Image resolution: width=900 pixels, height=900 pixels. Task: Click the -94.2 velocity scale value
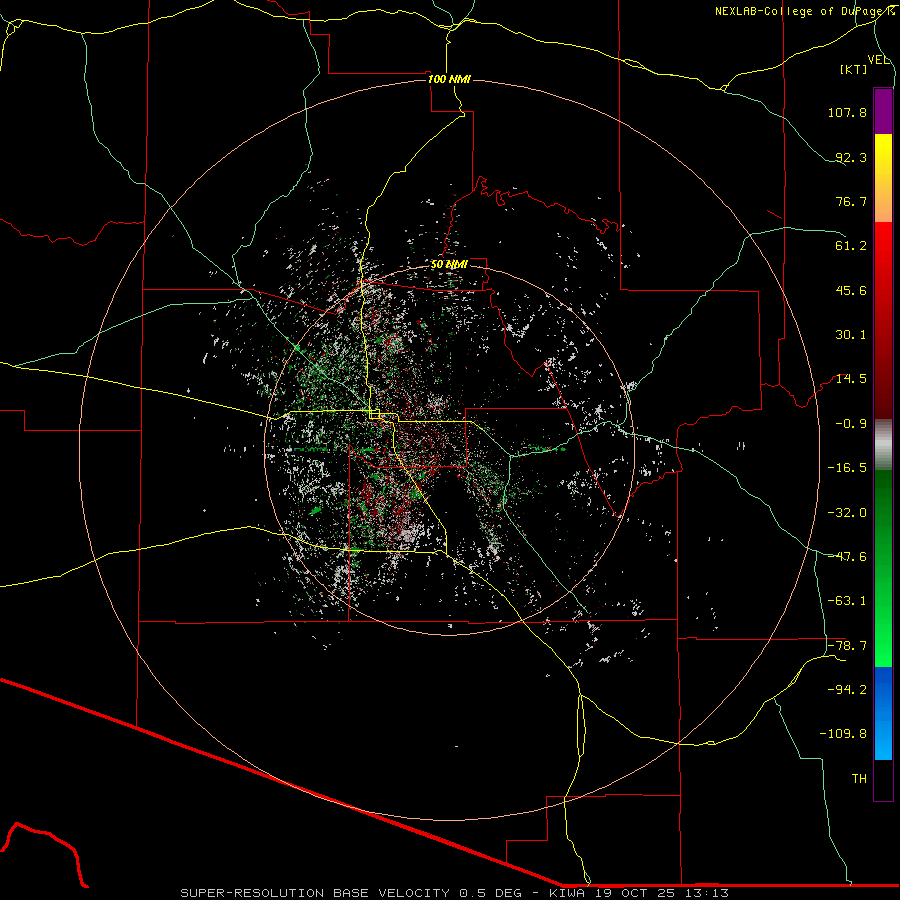[847, 690]
